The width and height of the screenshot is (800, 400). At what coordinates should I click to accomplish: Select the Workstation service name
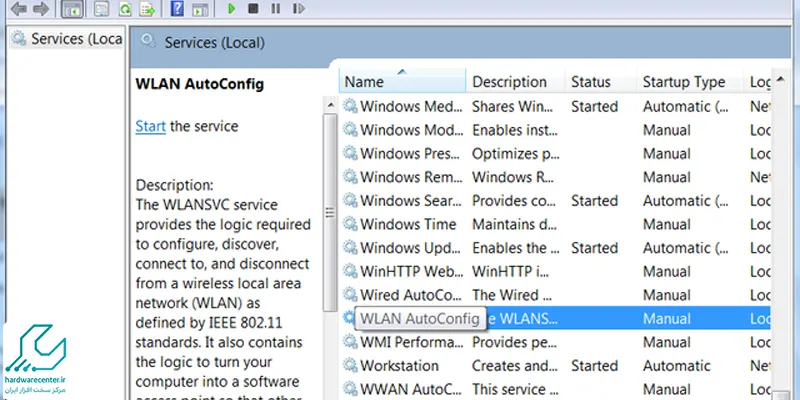[x=399, y=366]
